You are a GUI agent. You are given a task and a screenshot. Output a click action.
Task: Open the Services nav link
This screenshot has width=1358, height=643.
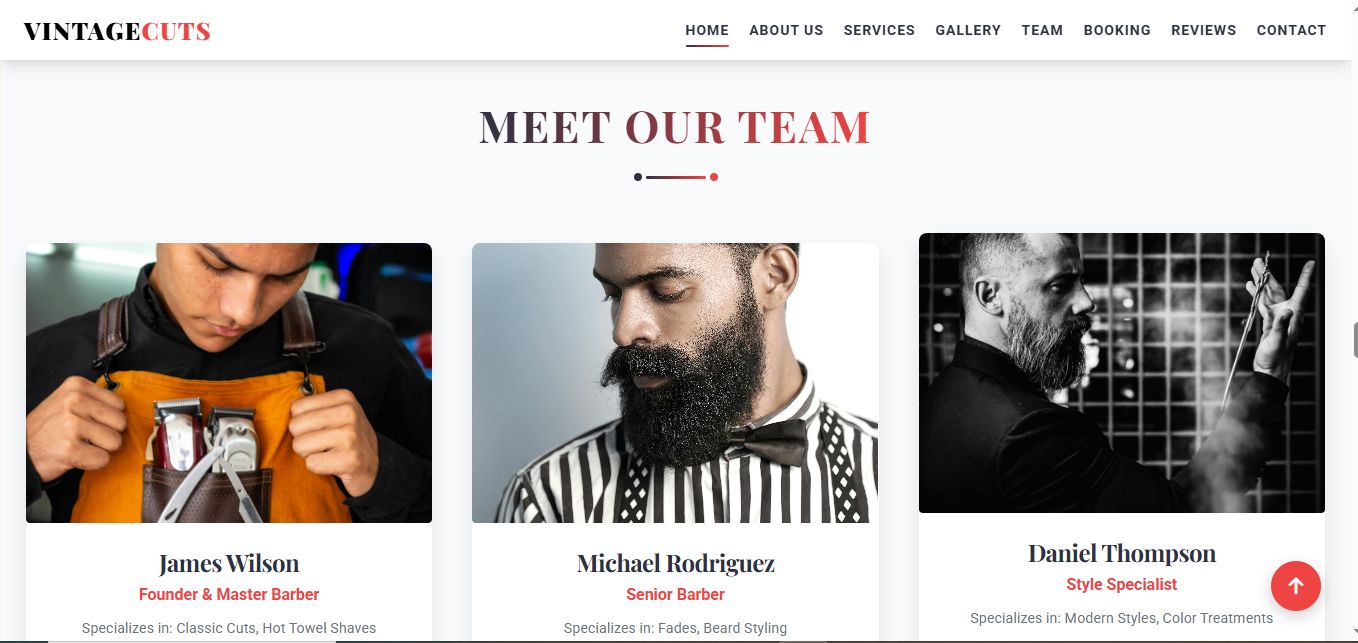[x=879, y=30]
